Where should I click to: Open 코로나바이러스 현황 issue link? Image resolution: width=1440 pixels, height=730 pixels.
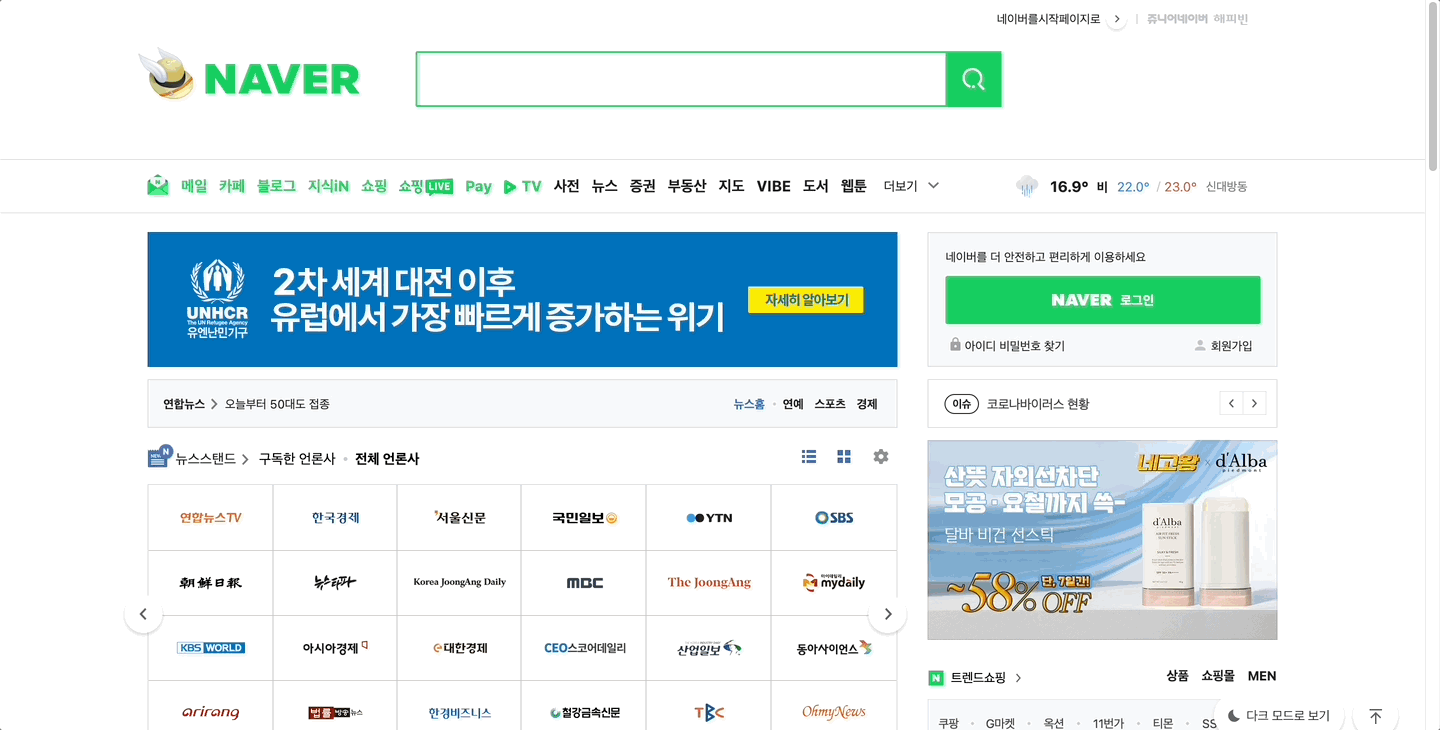tap(1038, 404)
